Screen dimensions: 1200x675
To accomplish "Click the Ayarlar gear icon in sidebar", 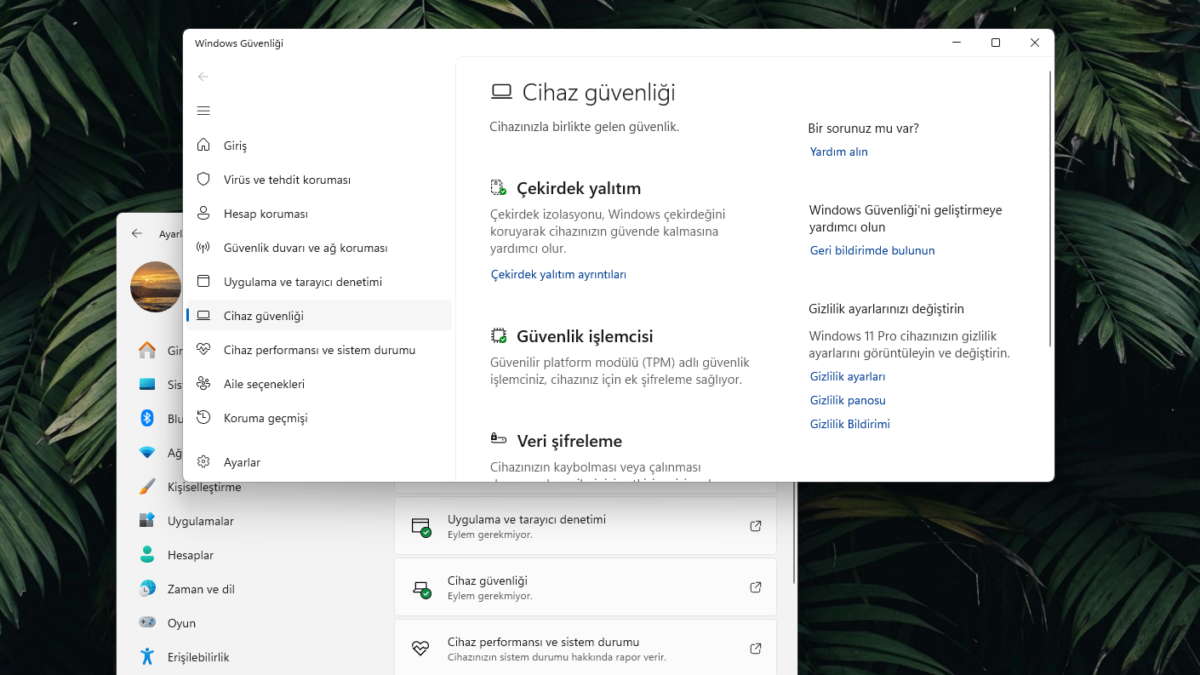I will coord(203,462).
